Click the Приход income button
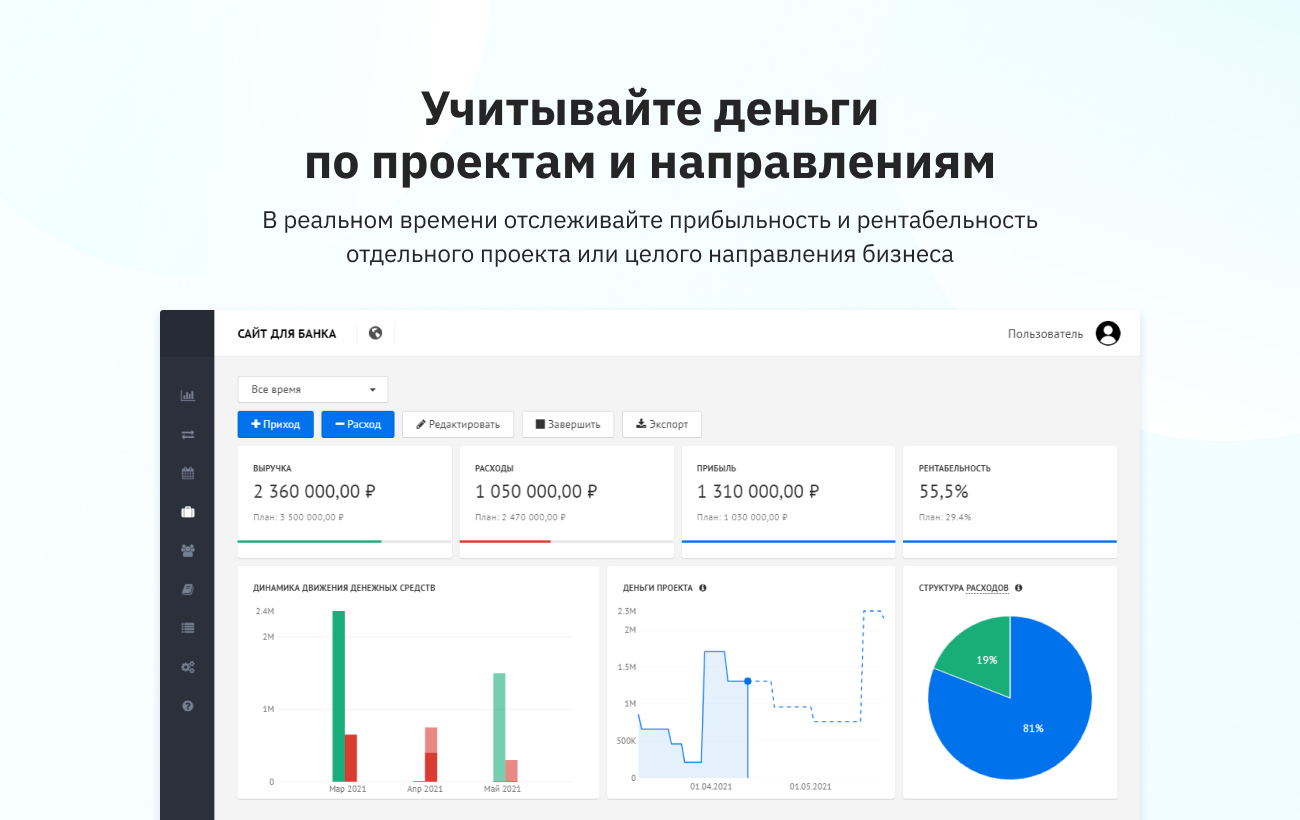The height and width of the screenshot is (820, 1300). tap(276, 424)
